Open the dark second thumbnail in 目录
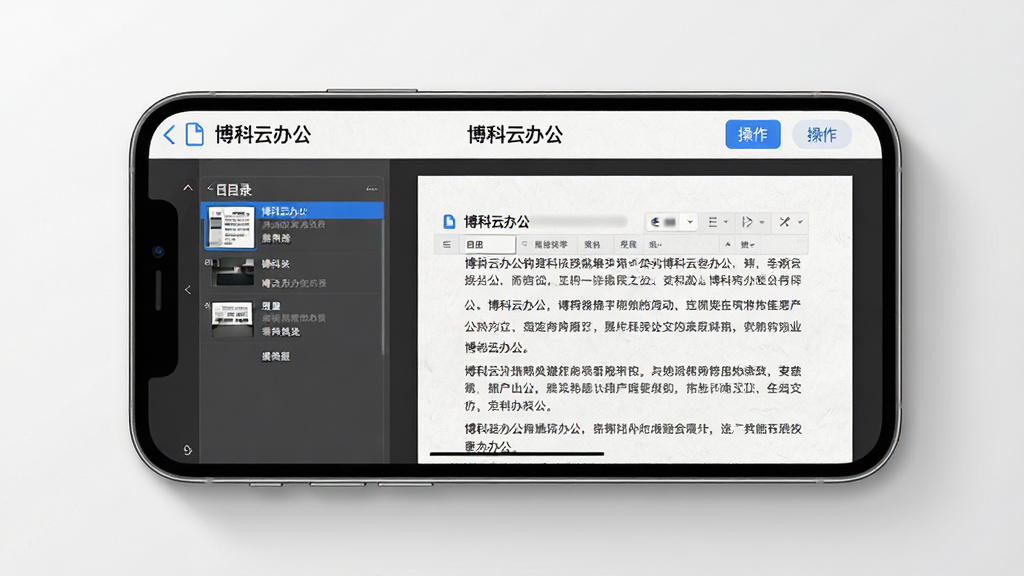This screenshot has width=1024, height=576. [x=232, y=272]
